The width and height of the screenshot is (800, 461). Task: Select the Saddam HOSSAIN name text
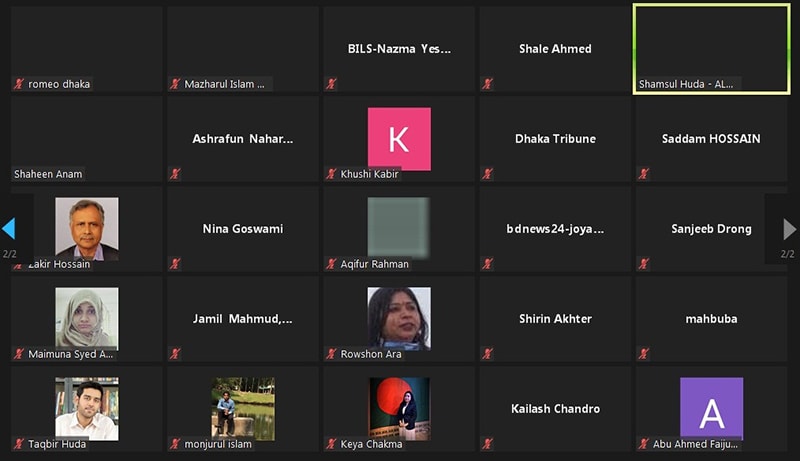pos(711,139)
